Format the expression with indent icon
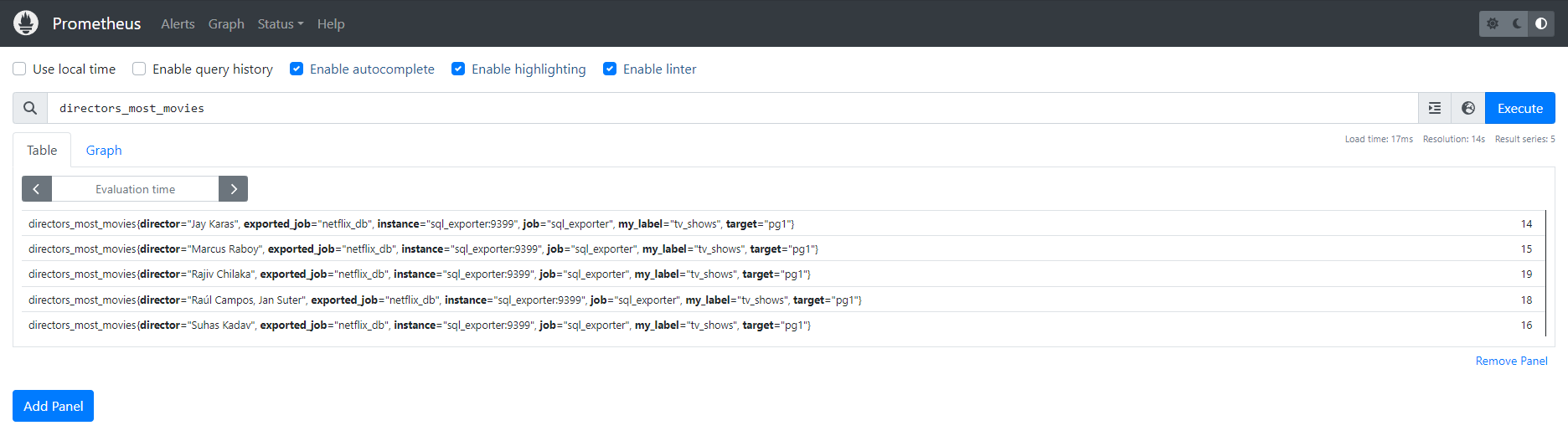The width and height of the screenshot is (1568, 446). [x=1435, y=108]
